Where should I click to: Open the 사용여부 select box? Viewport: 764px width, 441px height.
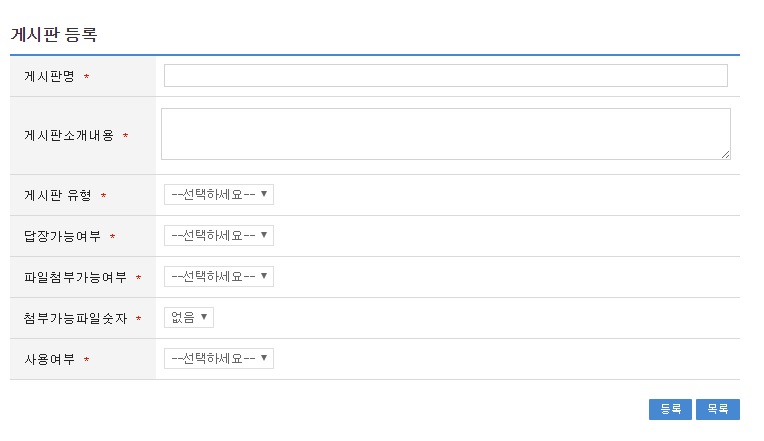point(219,358)
